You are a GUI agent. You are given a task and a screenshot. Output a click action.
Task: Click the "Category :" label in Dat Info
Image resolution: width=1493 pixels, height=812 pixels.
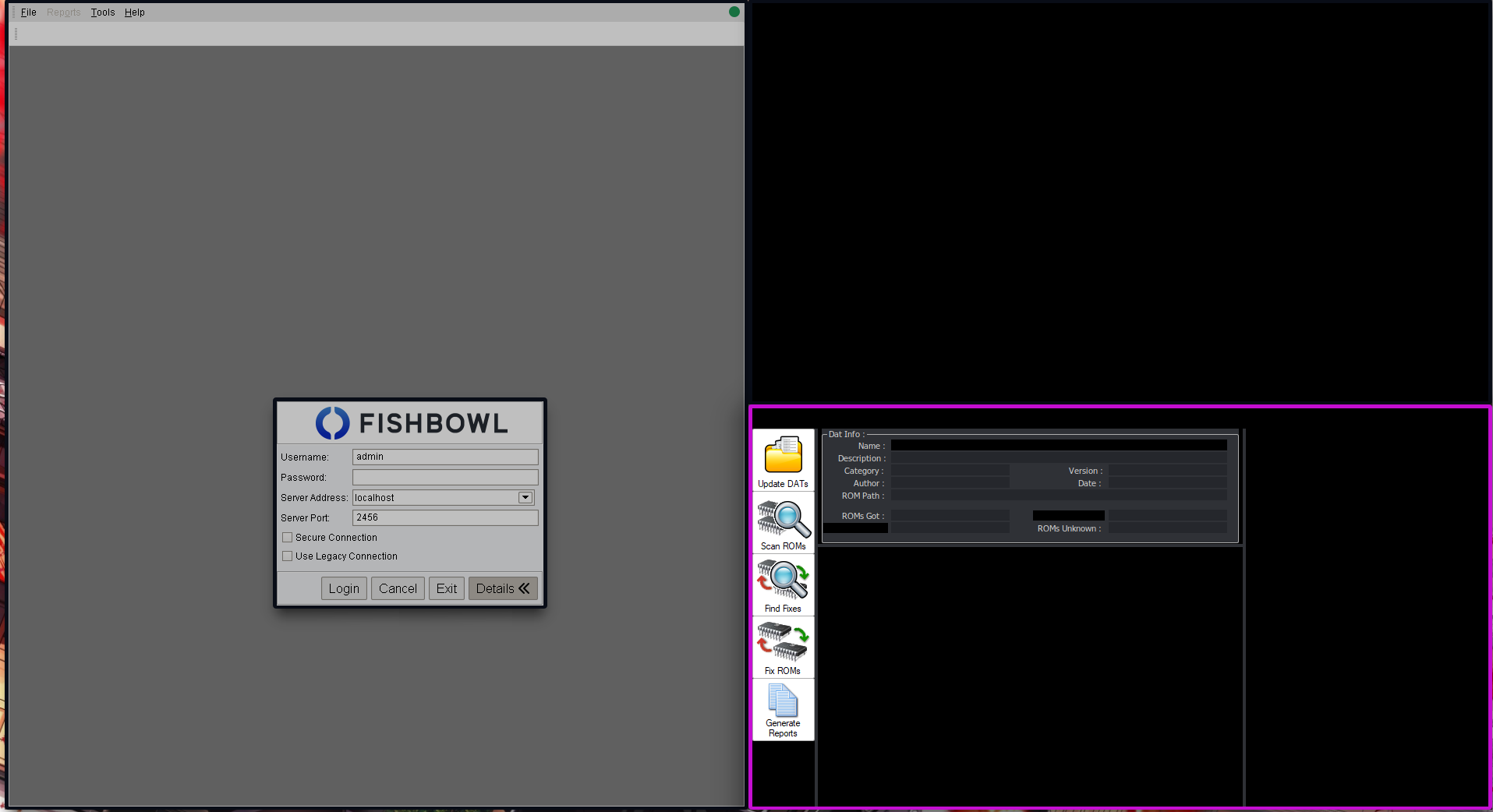[x=864, y=471]
